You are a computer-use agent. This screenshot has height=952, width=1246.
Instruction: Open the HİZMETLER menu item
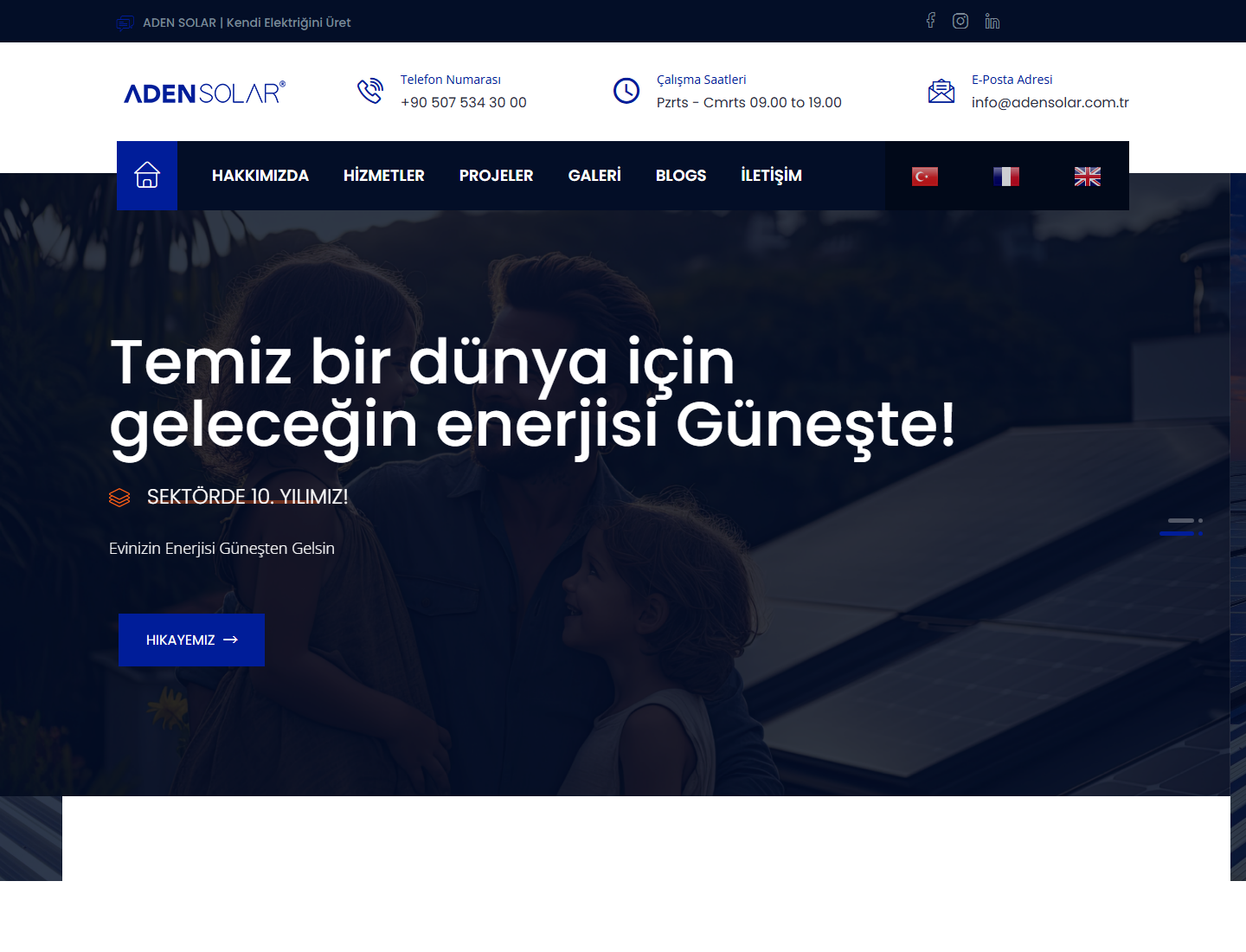click(384, 176)
